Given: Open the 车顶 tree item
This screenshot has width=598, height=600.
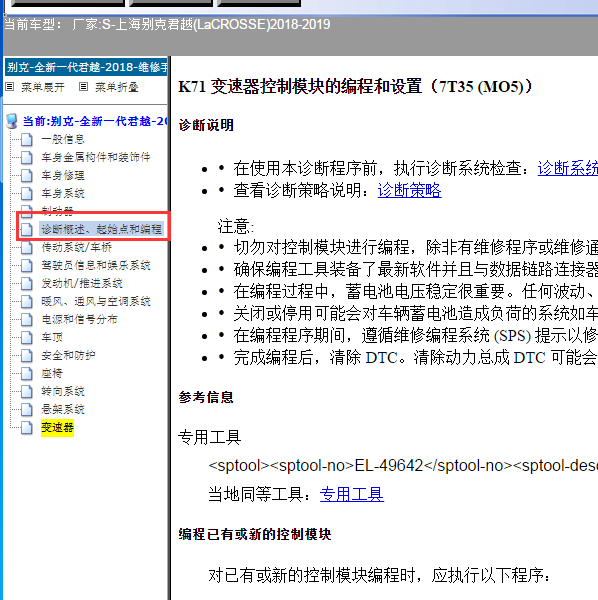Looking at the screenshot, I should pyautogui.click(x=52, y=337).
